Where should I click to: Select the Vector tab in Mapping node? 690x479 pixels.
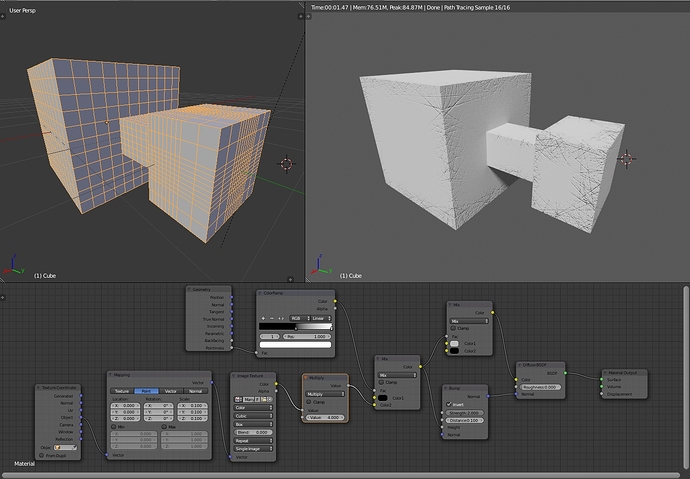click(x=171, y=391)
